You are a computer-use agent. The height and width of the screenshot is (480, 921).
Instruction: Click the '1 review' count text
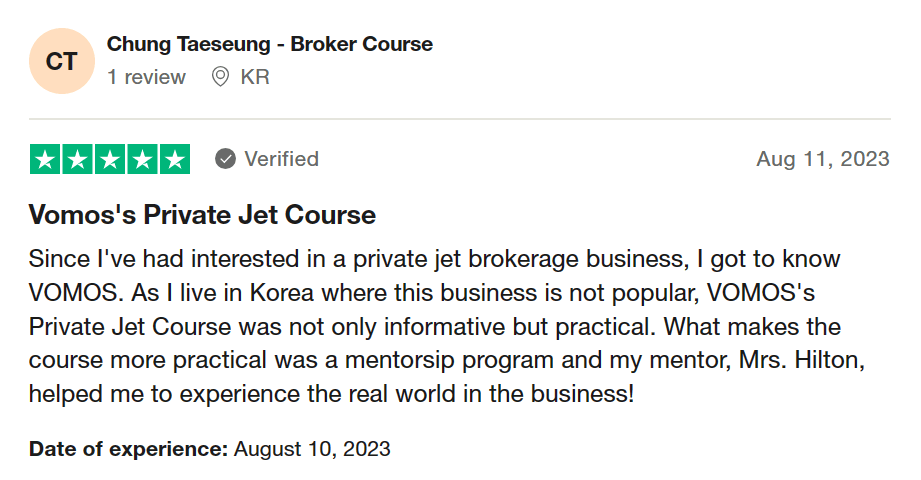click(x=146, y=77)
